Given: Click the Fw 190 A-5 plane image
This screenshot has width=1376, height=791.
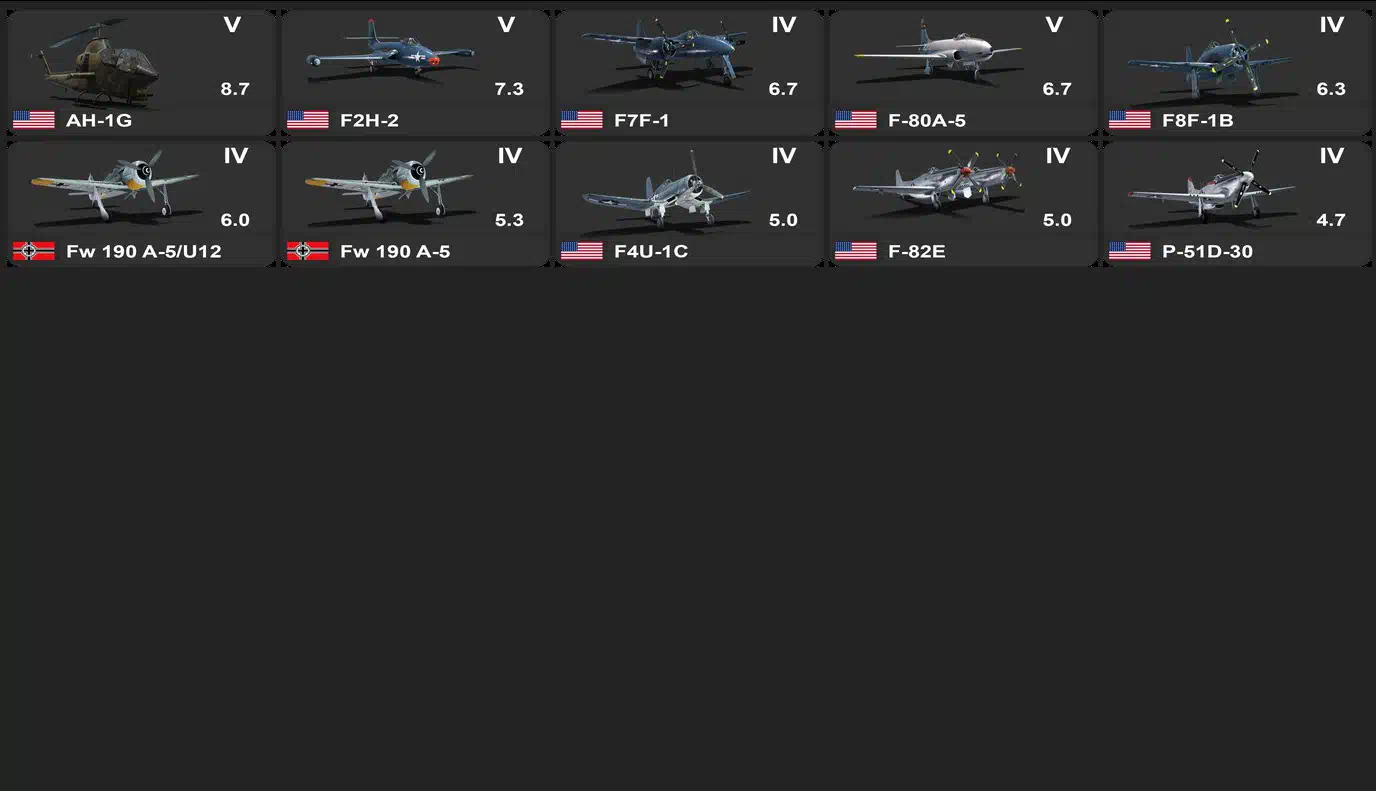Looking at the screenshot, I should [389, 186].
